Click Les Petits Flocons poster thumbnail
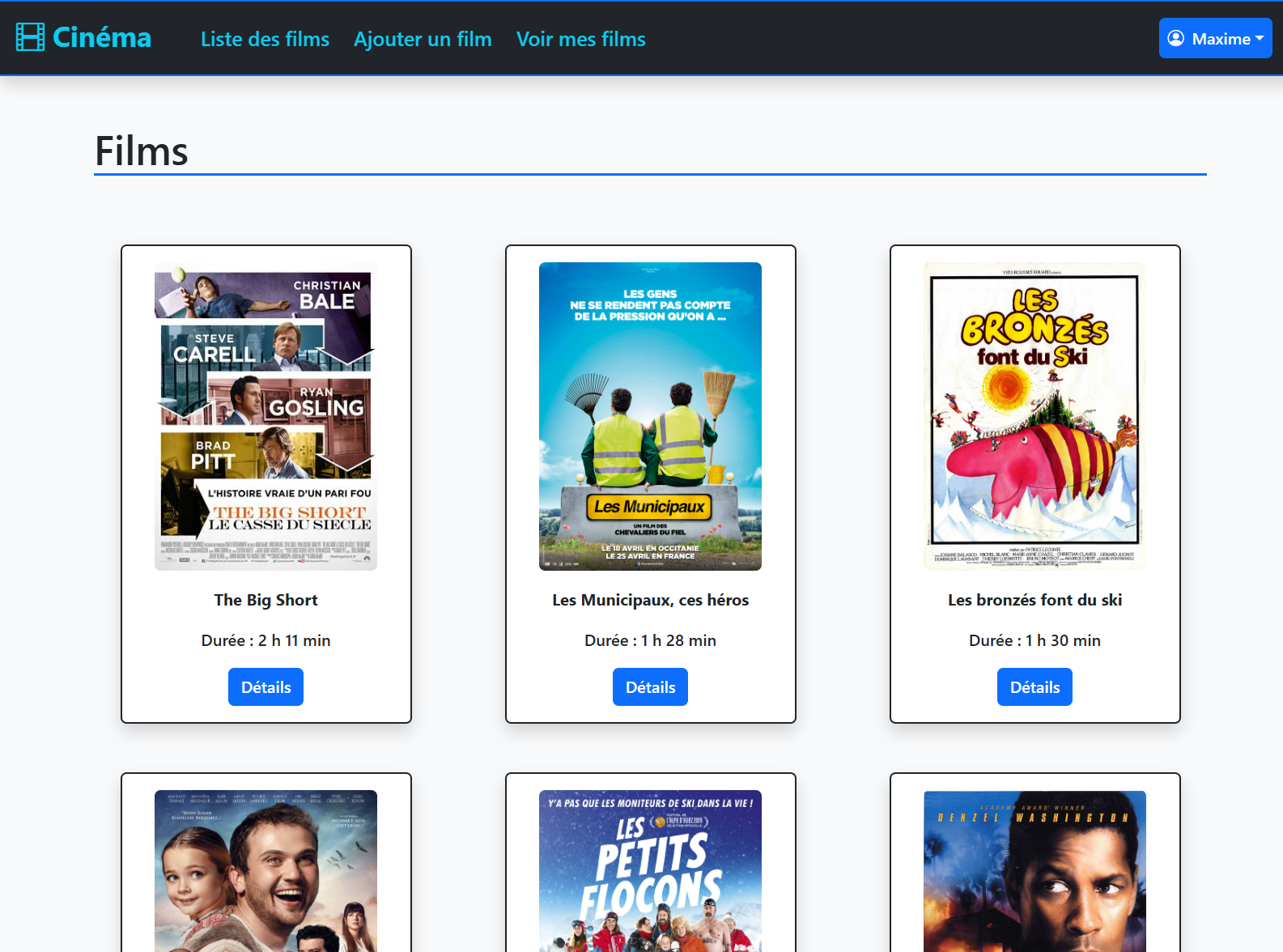 pyautogui.click(x=650, y=871)
